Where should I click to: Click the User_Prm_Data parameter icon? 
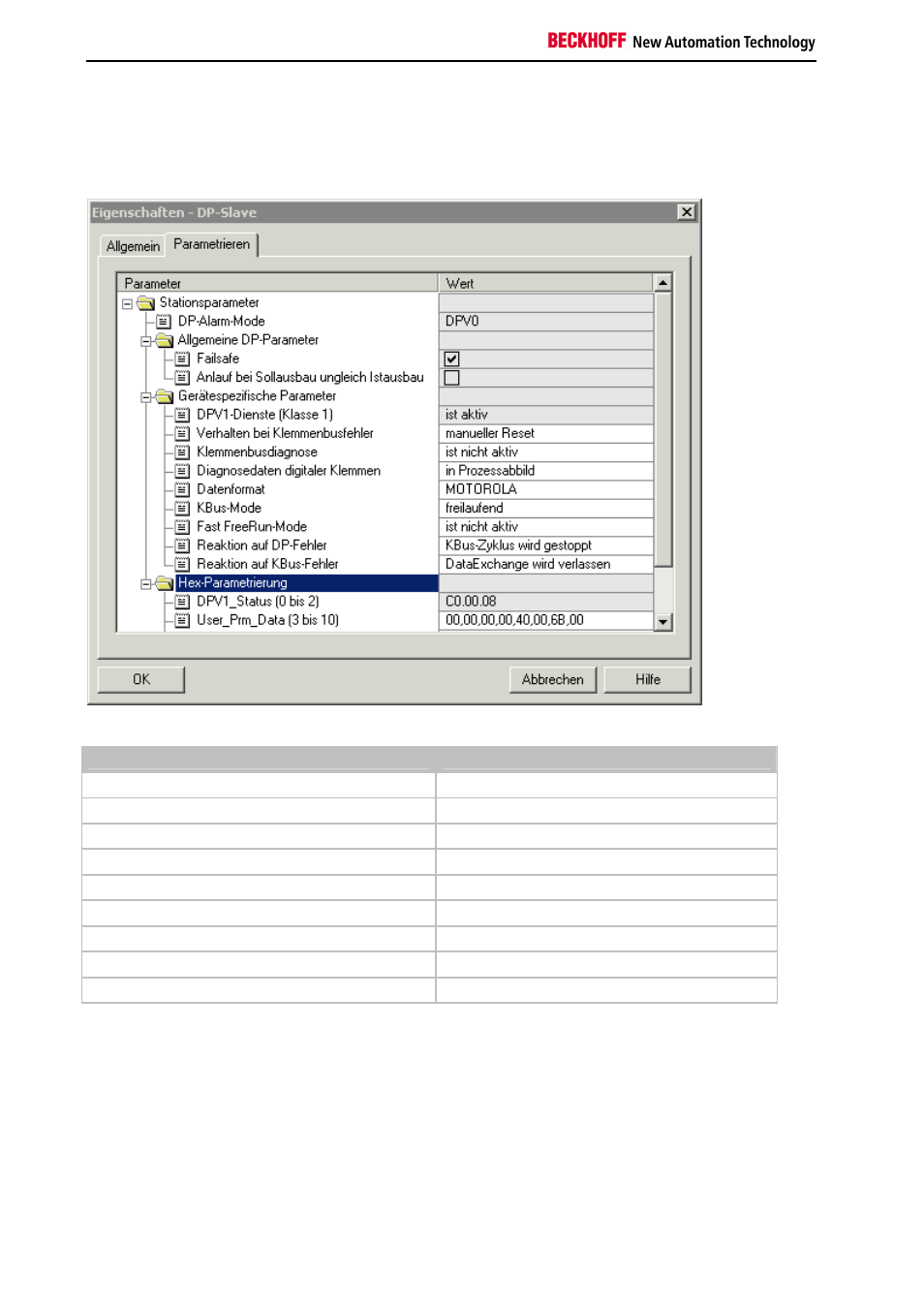click(182, 620)
